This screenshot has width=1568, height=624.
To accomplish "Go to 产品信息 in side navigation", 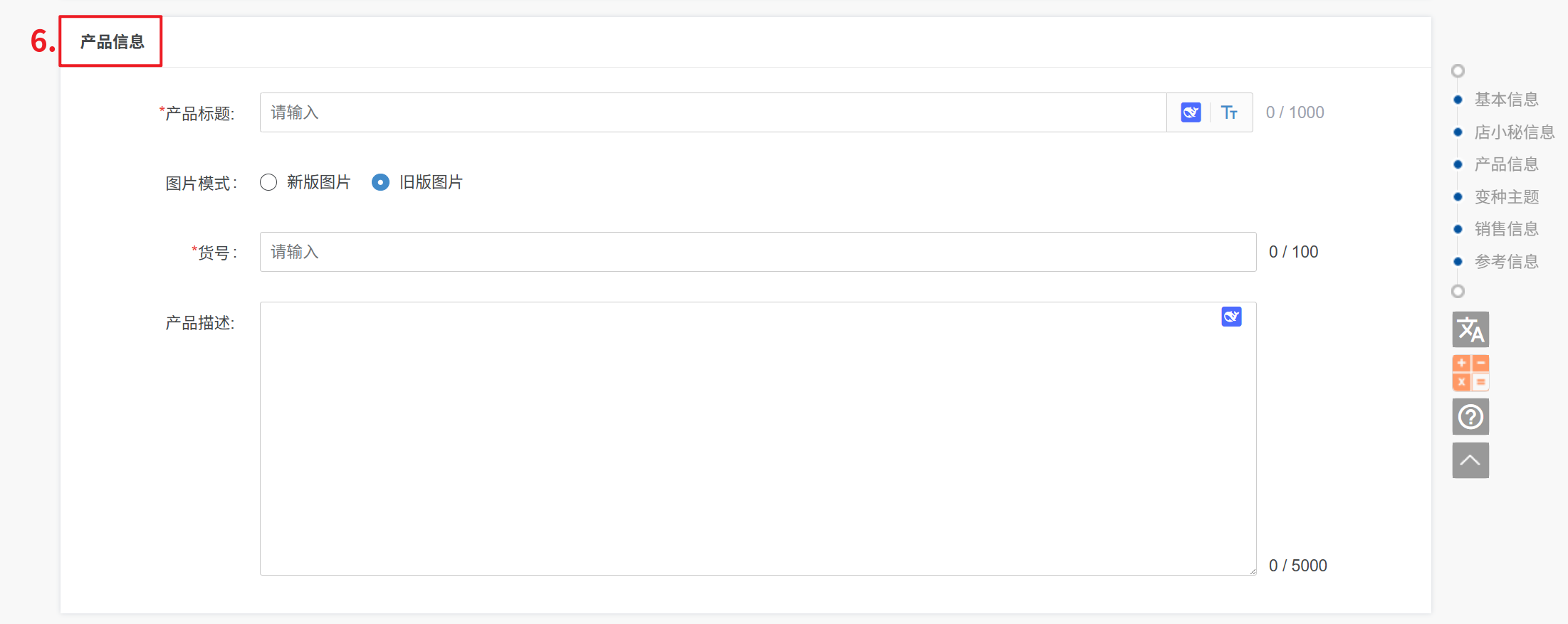I will (x=1506, y=164).
